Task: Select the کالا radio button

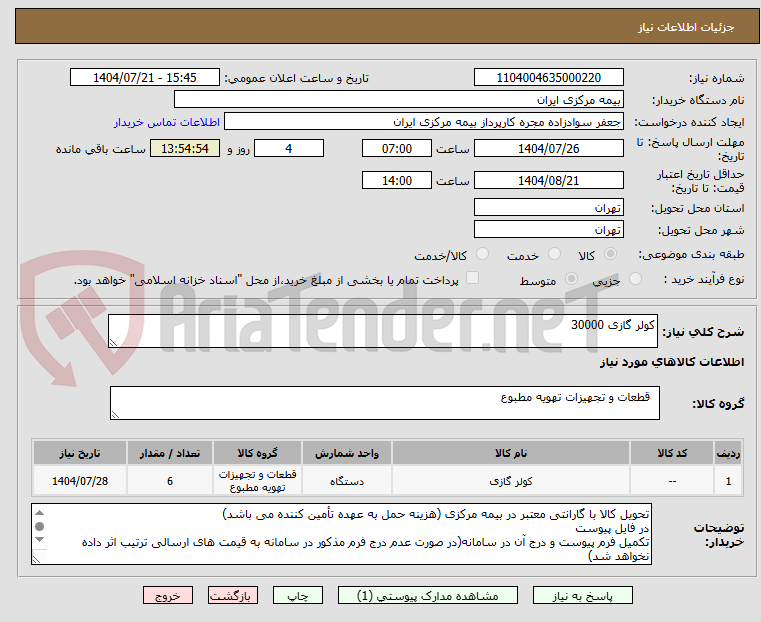Action: (611, 254)
